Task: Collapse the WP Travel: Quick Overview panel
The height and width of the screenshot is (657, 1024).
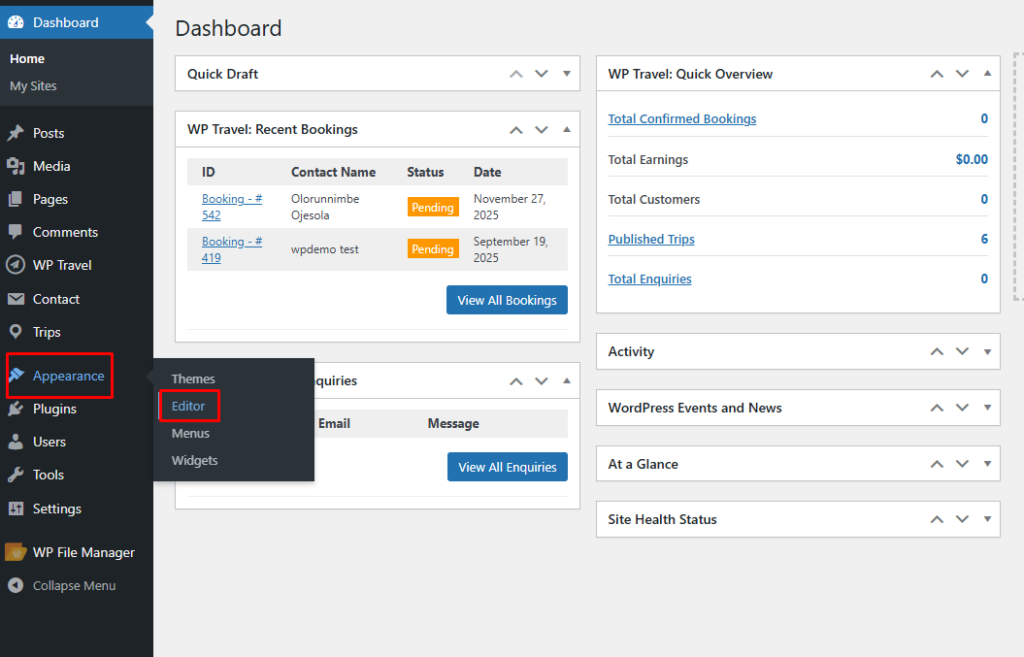Action: (987, 74)
